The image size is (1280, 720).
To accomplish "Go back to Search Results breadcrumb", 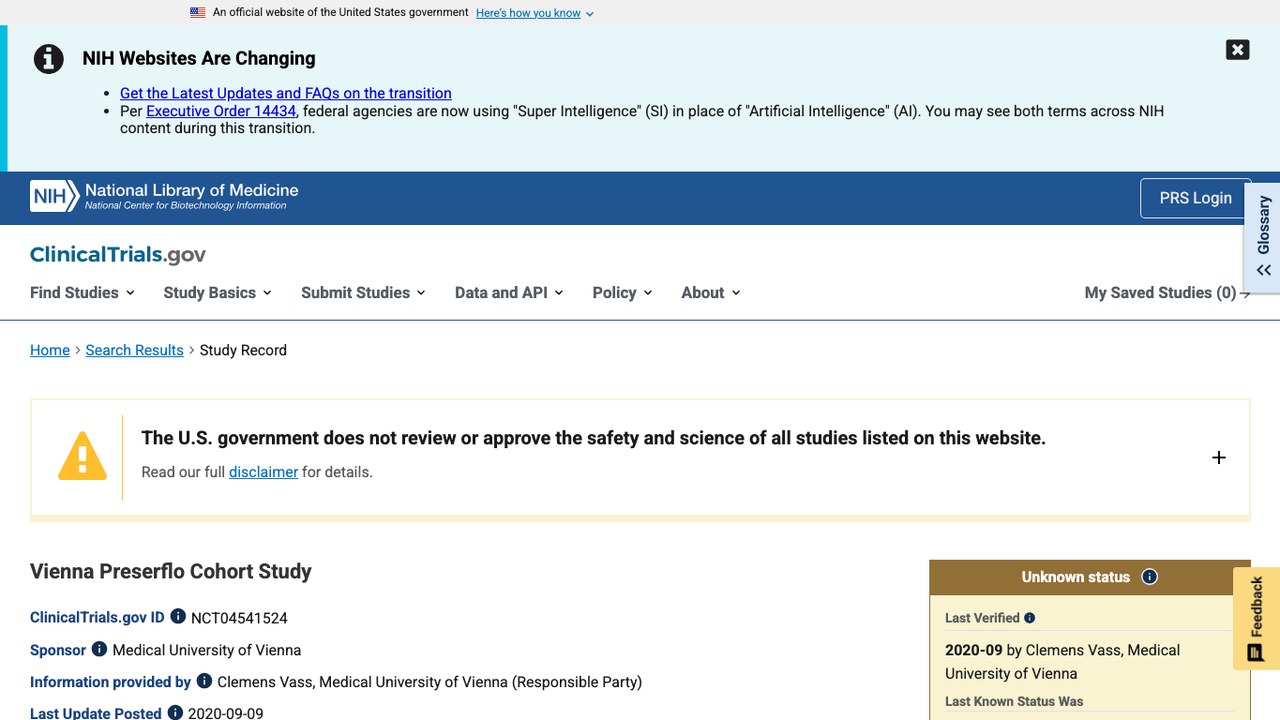I will point(135,350).
